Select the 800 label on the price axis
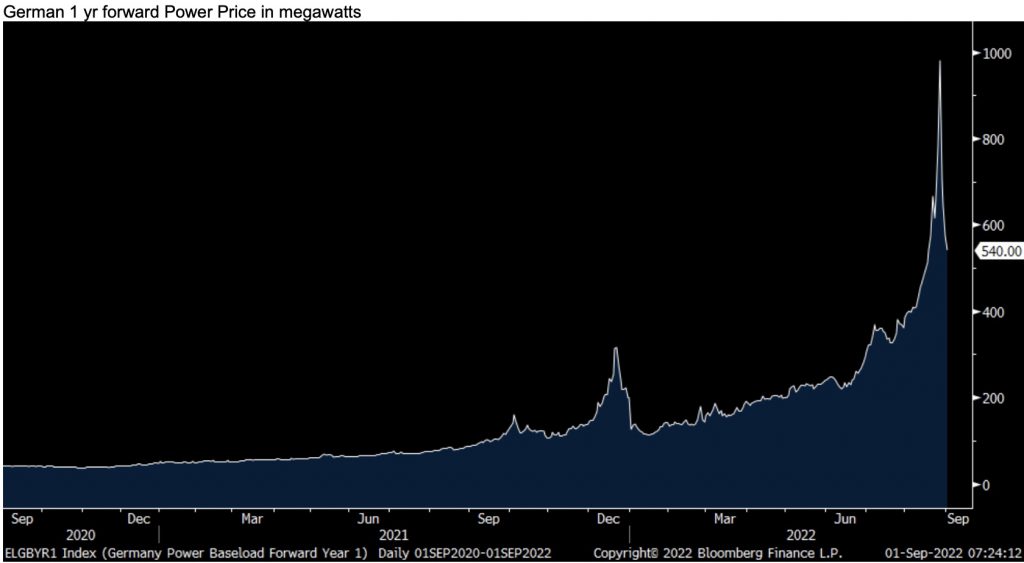This screenshot has width=1024, height=563. click(991, 139)
